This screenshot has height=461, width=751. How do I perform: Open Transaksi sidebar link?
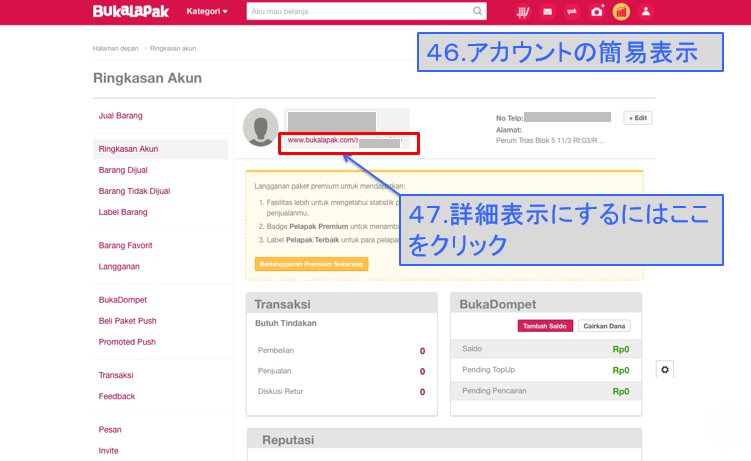point(116,375)
